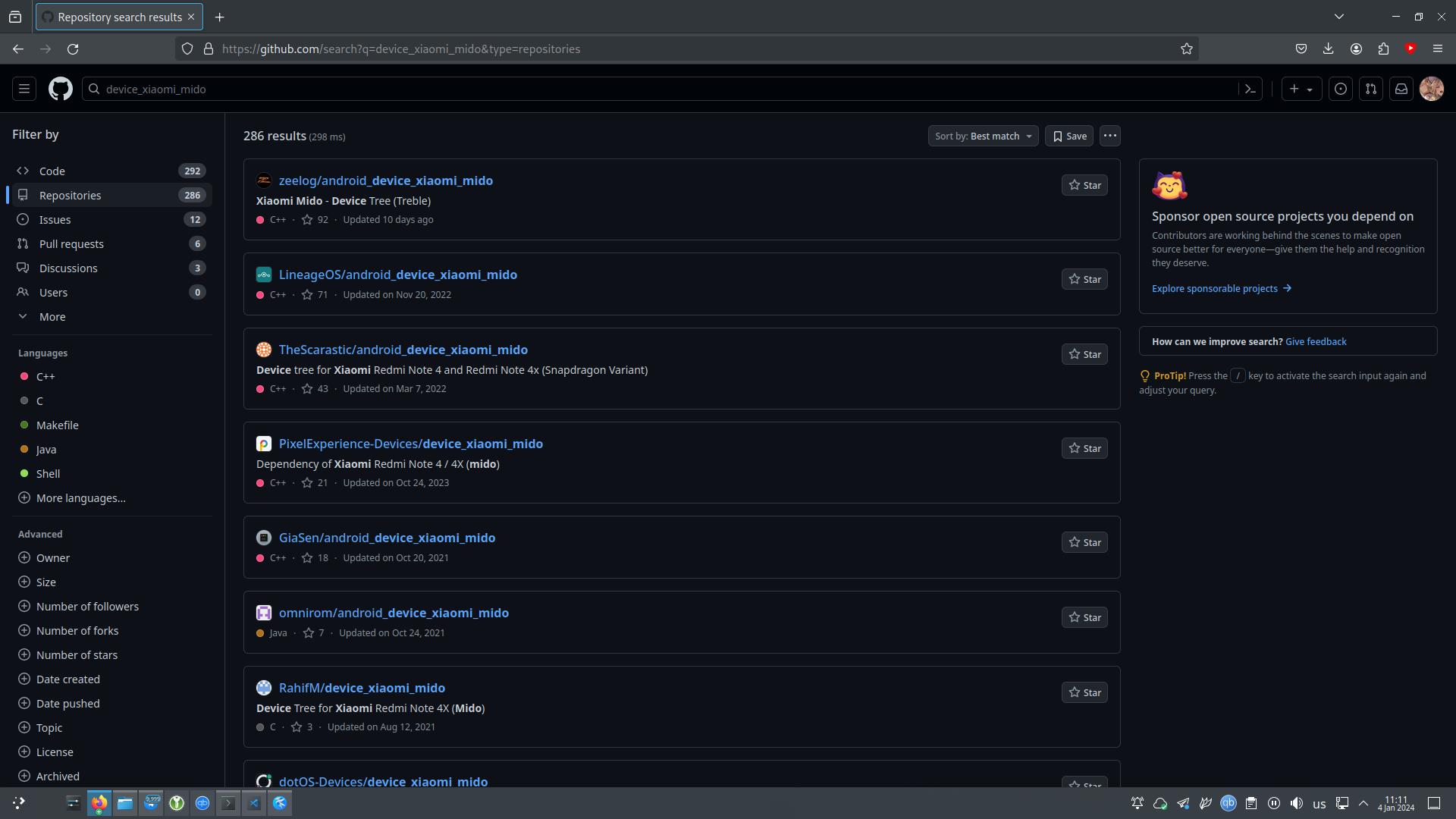Click omnirom repository avatar
The image size is (1456, 819).
[264, 613]
